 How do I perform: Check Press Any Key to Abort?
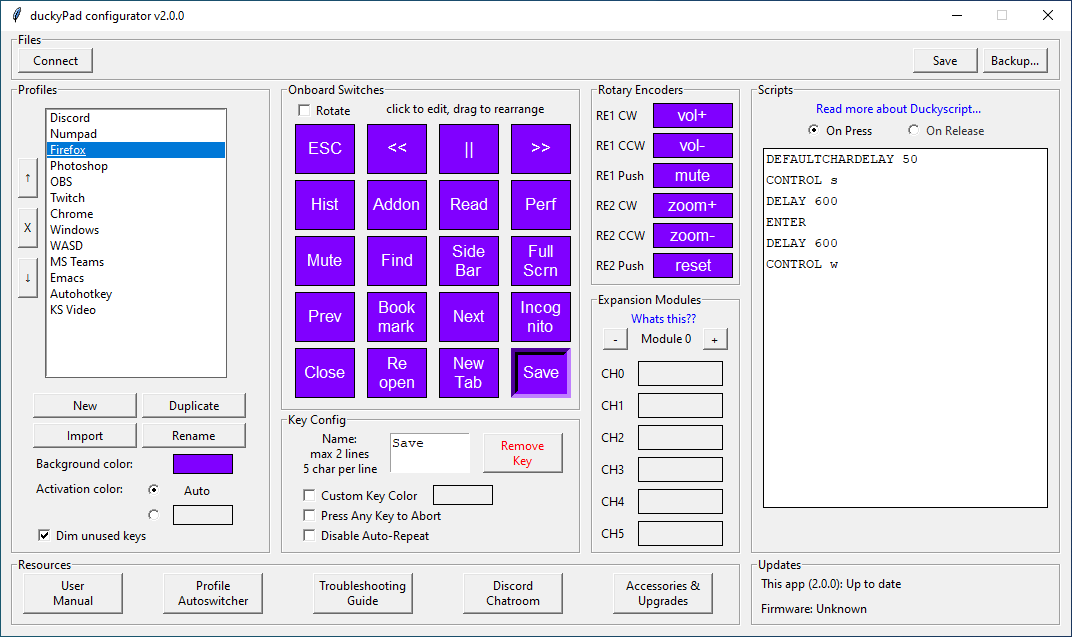pos(309,515)
